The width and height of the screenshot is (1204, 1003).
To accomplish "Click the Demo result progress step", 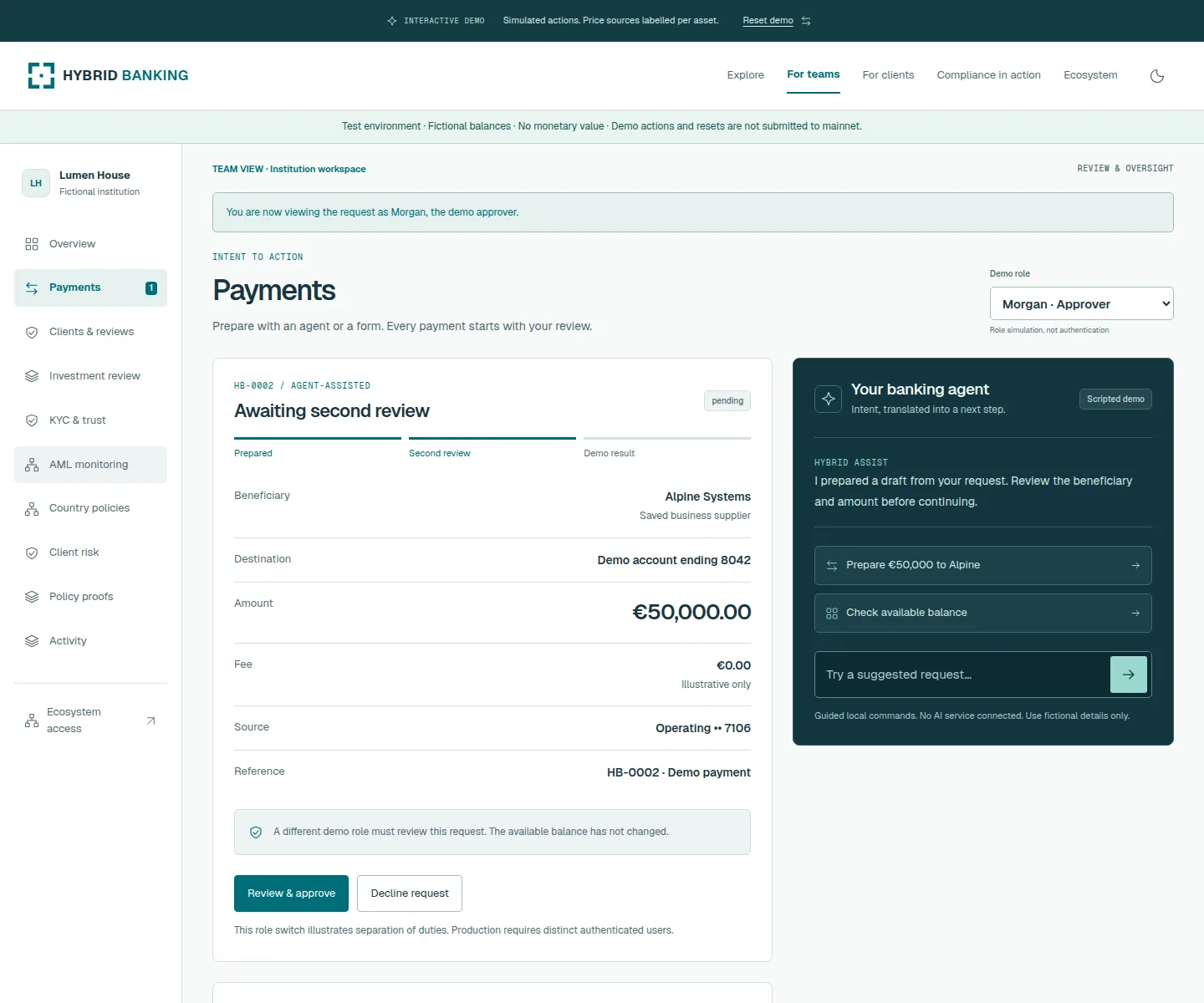I will coord(667,447).
